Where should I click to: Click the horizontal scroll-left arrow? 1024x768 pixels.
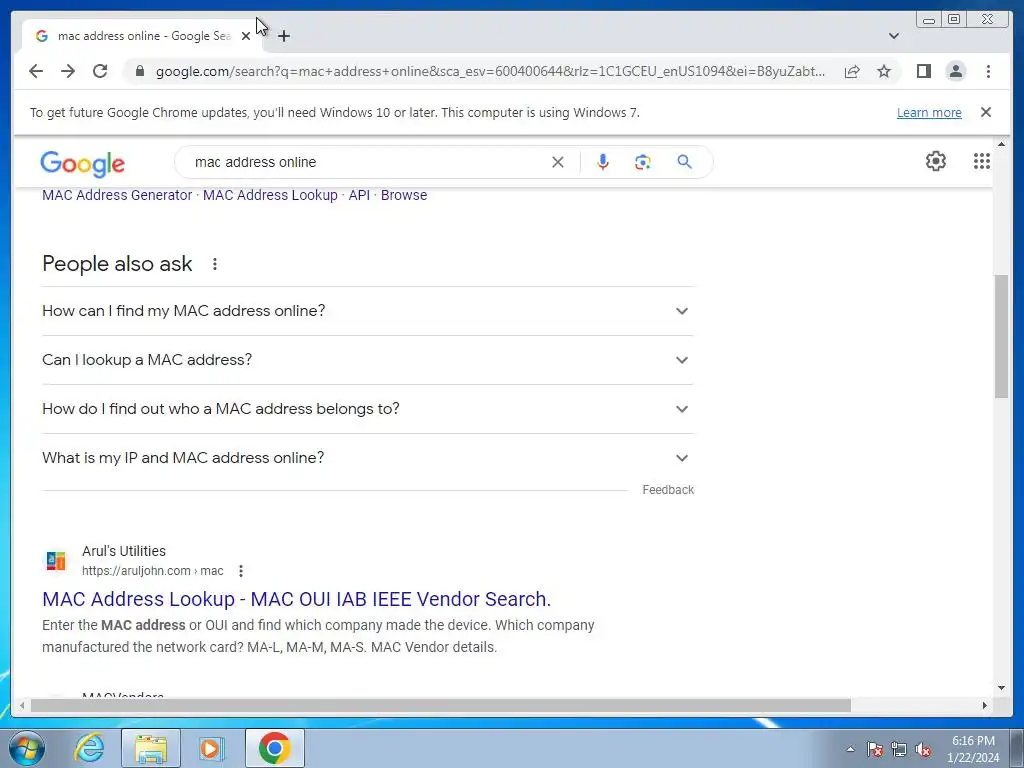[22, 705]
